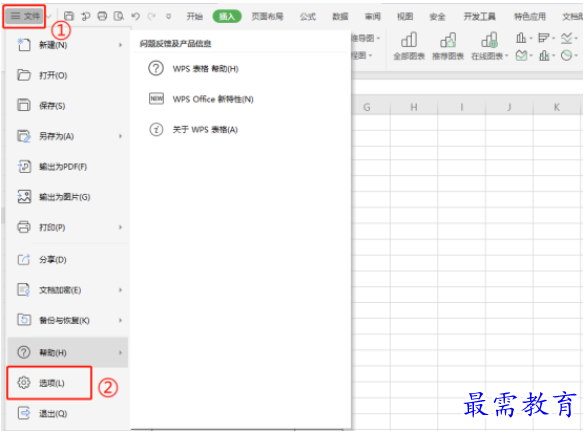Select 分享(D) in the file menu
The height and width of the screenshot is (436, 585).
tap(68, 260)
